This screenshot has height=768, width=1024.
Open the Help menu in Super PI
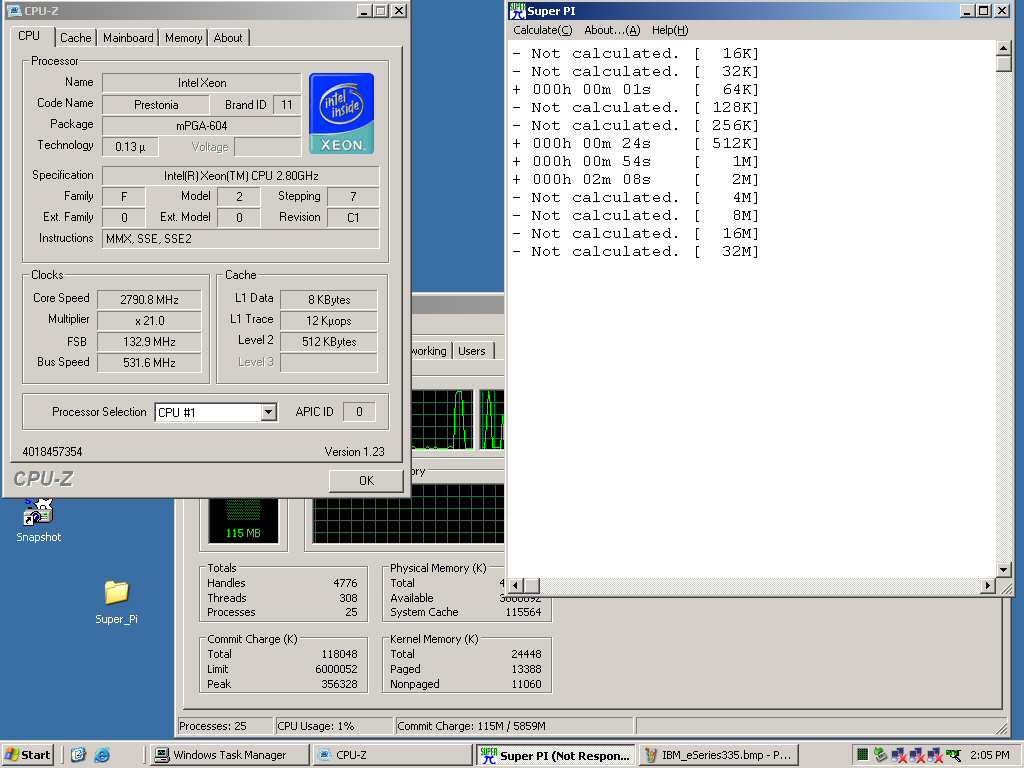point(670,30)
